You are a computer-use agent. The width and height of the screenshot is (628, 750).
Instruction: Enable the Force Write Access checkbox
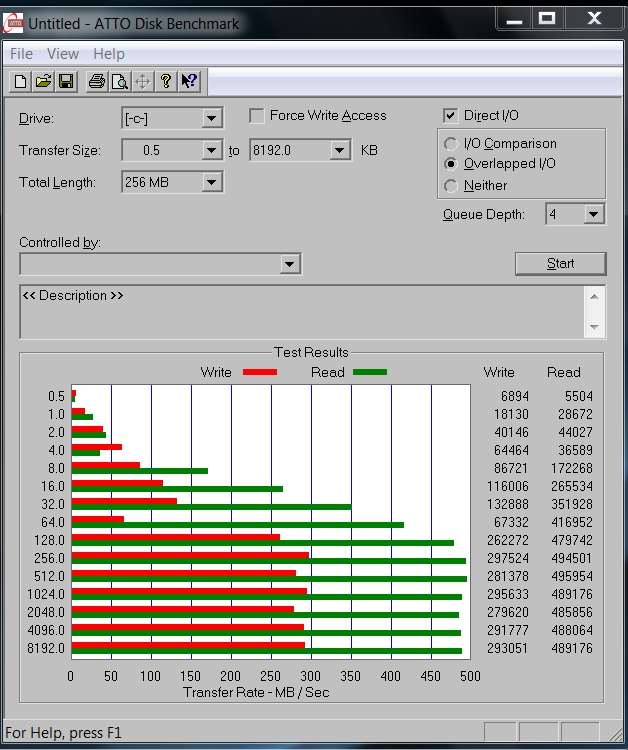pyautogui.click(x=257, y=116)
